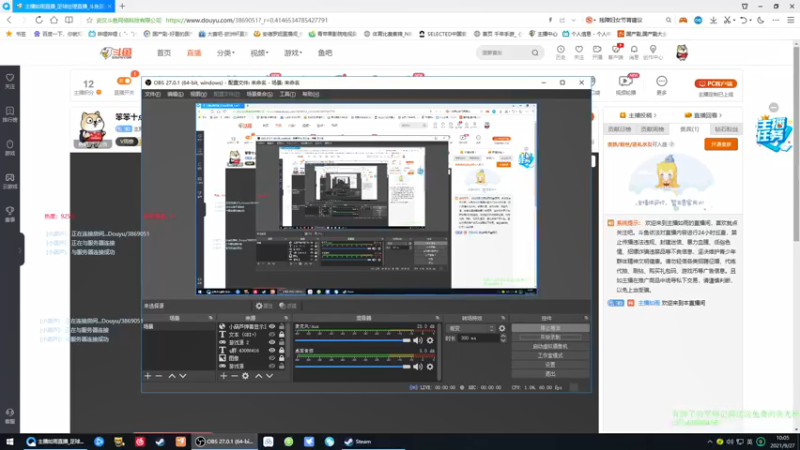The image size is (800, 450).
Task: Open transition properties gear next to 渐变
Action: click(502, 329)
